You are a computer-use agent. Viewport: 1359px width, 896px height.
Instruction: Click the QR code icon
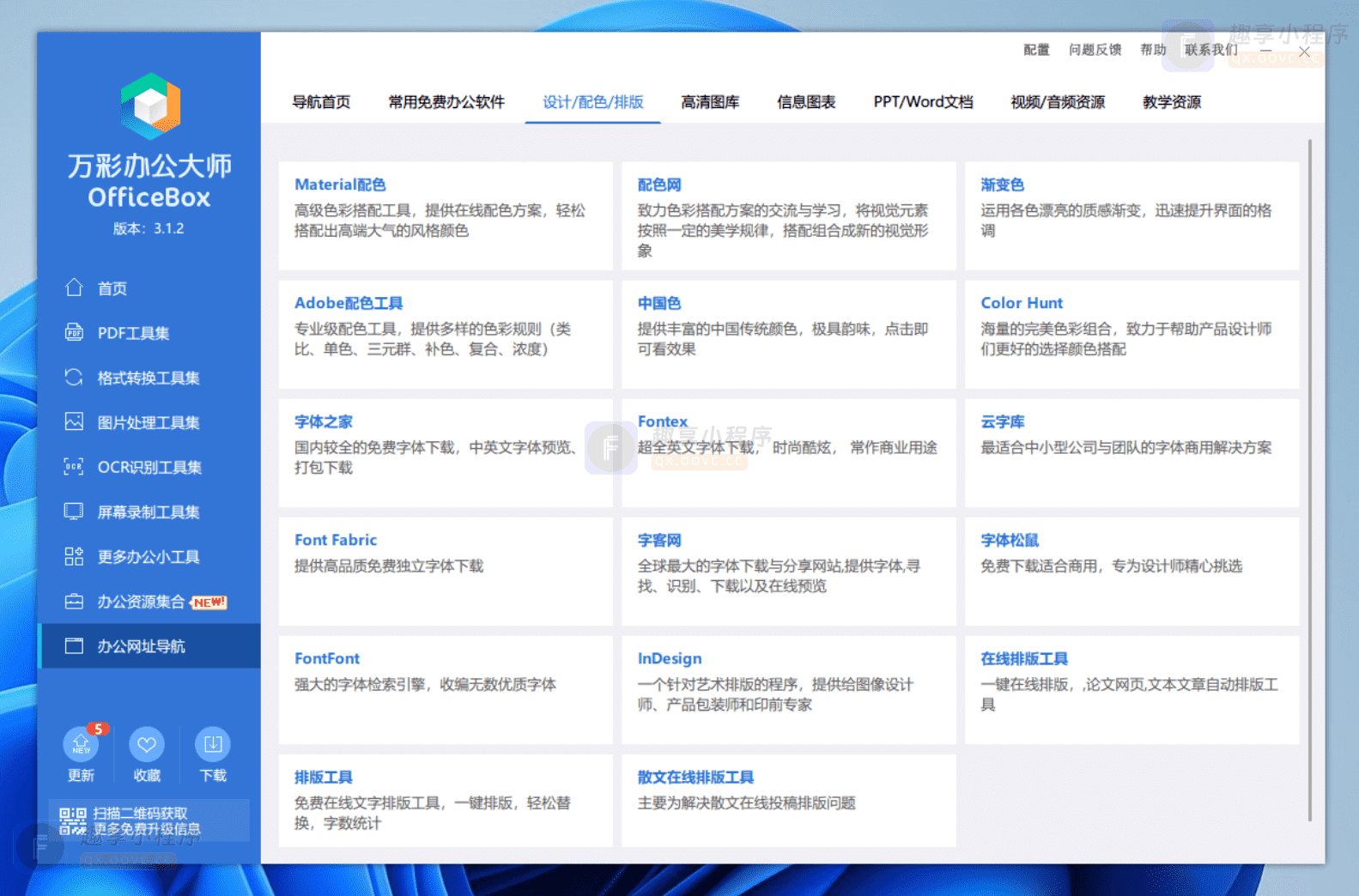(x=73, y=821)
